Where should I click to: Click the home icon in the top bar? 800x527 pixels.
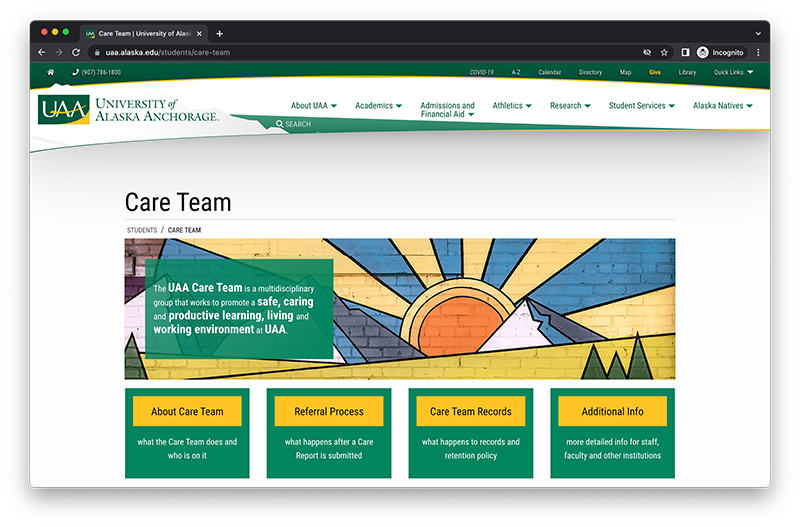coord(51,72)
